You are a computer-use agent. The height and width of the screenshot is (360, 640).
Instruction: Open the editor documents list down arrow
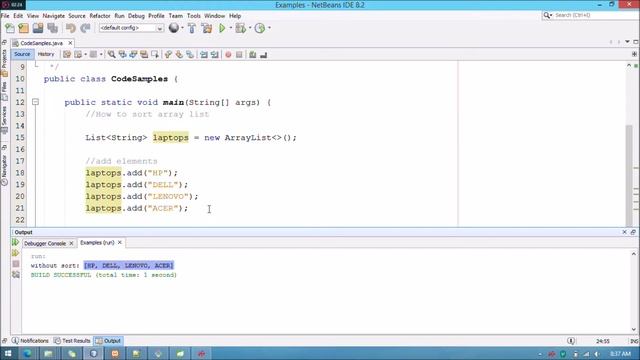click(627, 42)
